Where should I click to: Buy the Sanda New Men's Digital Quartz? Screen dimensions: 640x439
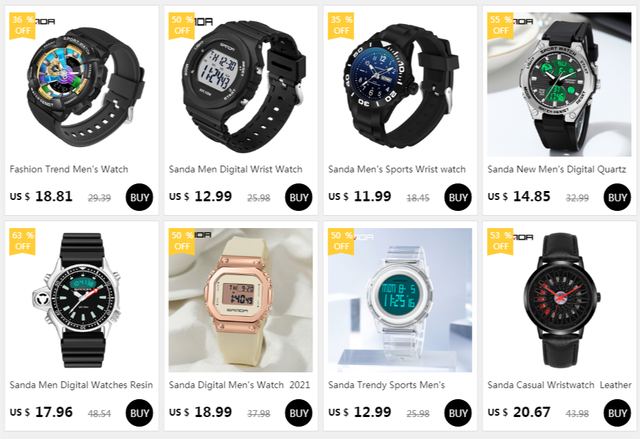tap(617, 197)
